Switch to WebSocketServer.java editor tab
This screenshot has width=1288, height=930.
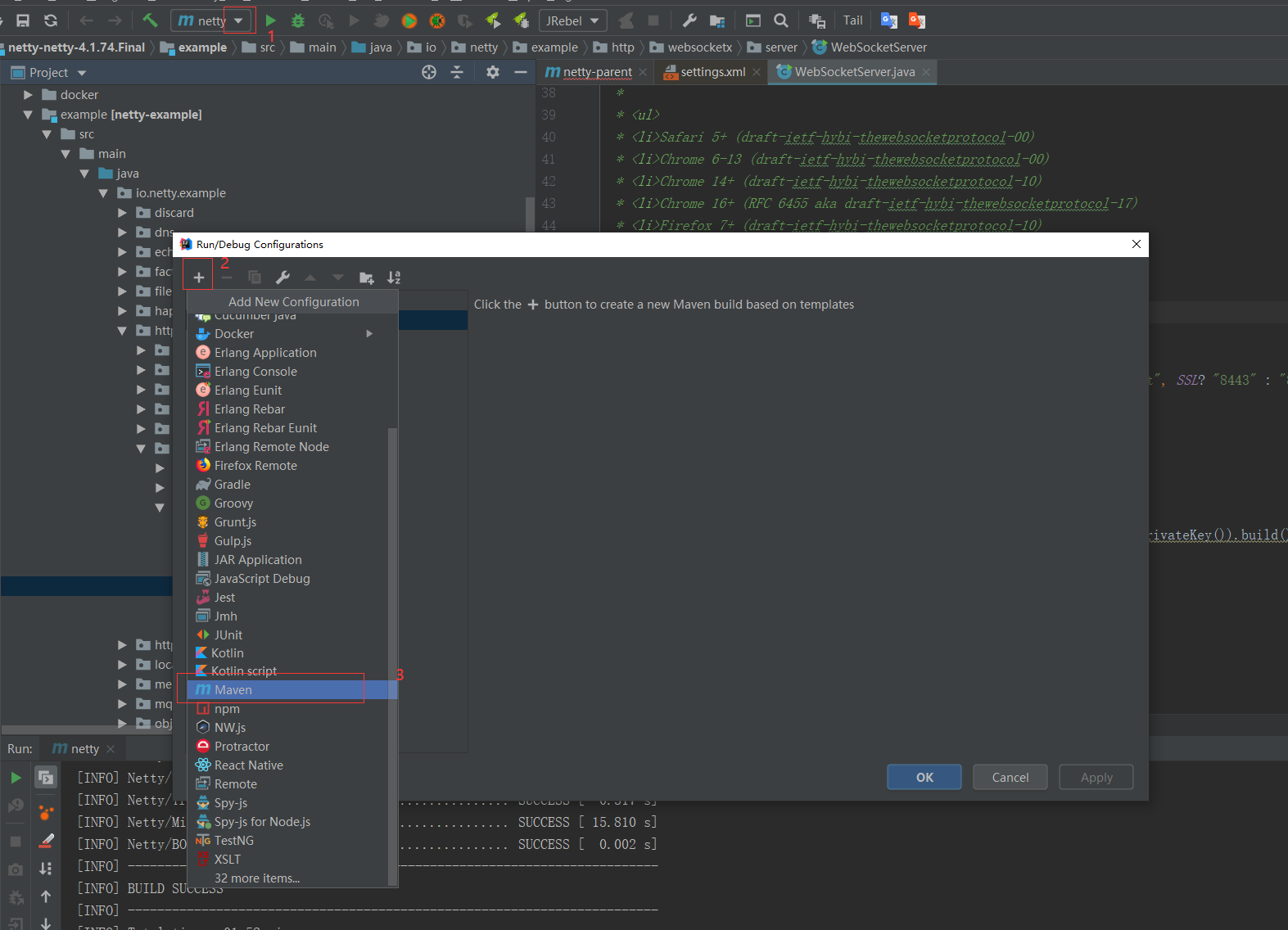tap(854, 72)
